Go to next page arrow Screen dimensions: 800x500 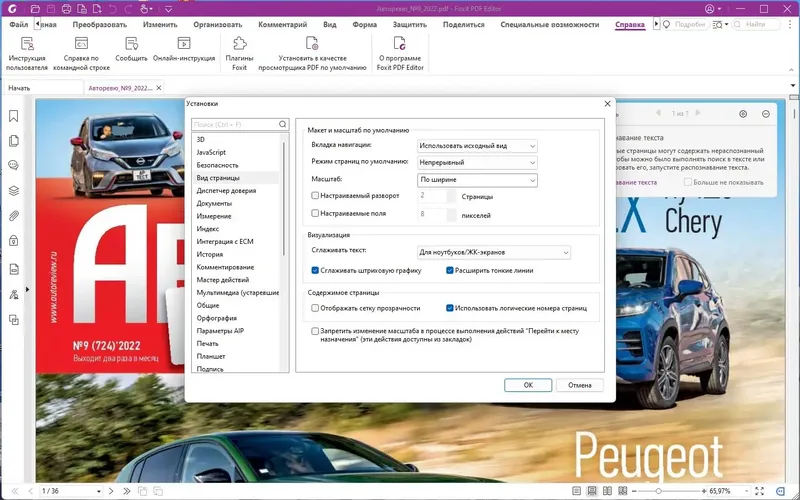tap(111, 491)
